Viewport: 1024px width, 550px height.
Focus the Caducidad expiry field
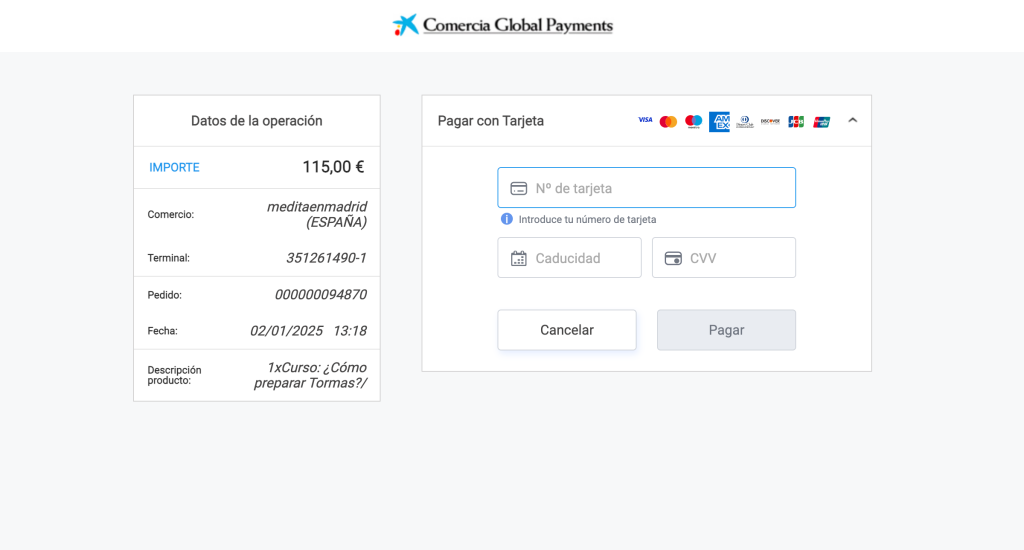(569, 257)
